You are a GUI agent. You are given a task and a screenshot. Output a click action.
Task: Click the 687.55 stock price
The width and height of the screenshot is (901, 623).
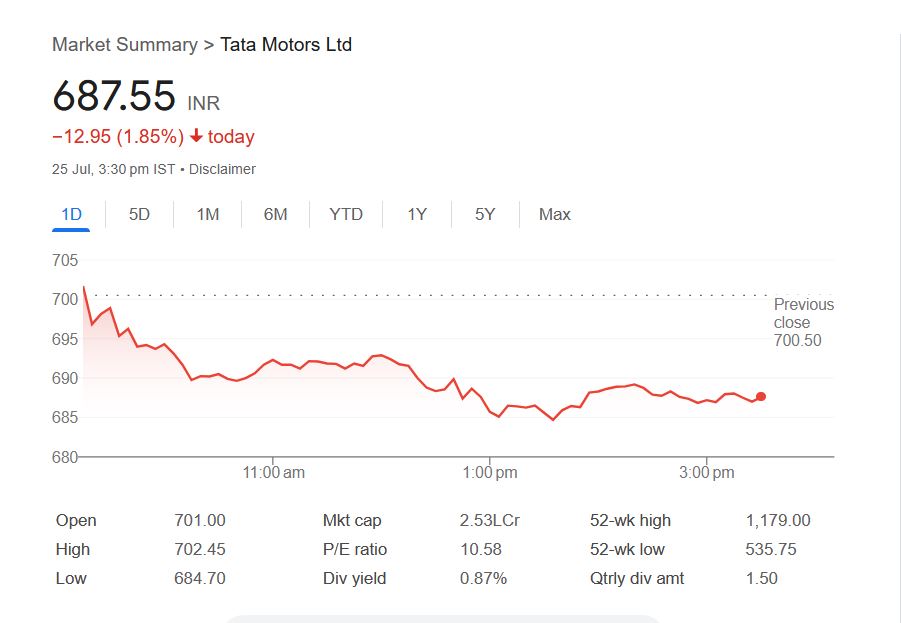pos(114,97)
